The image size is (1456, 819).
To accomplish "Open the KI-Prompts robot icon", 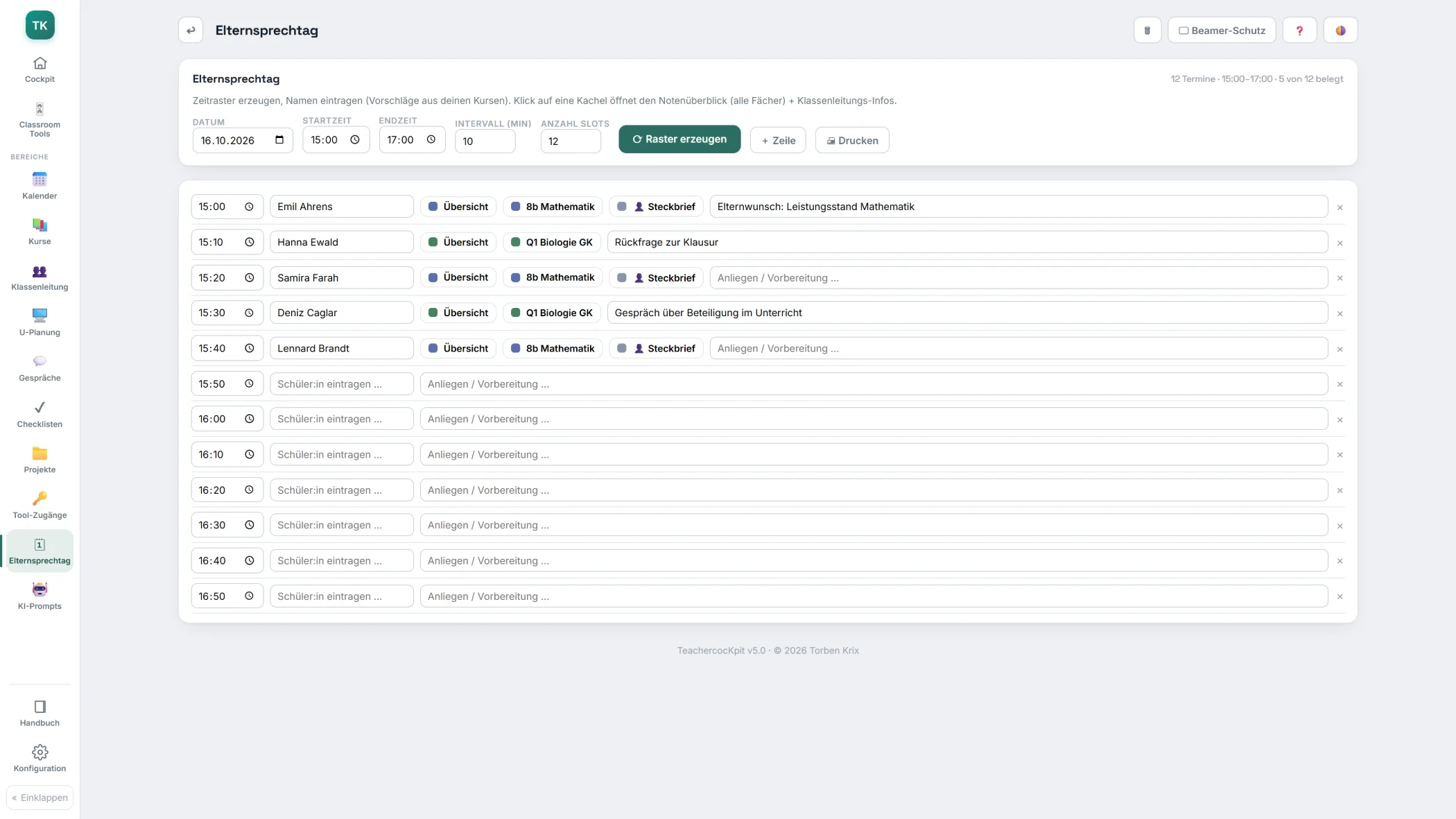I will [x=40, y=589].
